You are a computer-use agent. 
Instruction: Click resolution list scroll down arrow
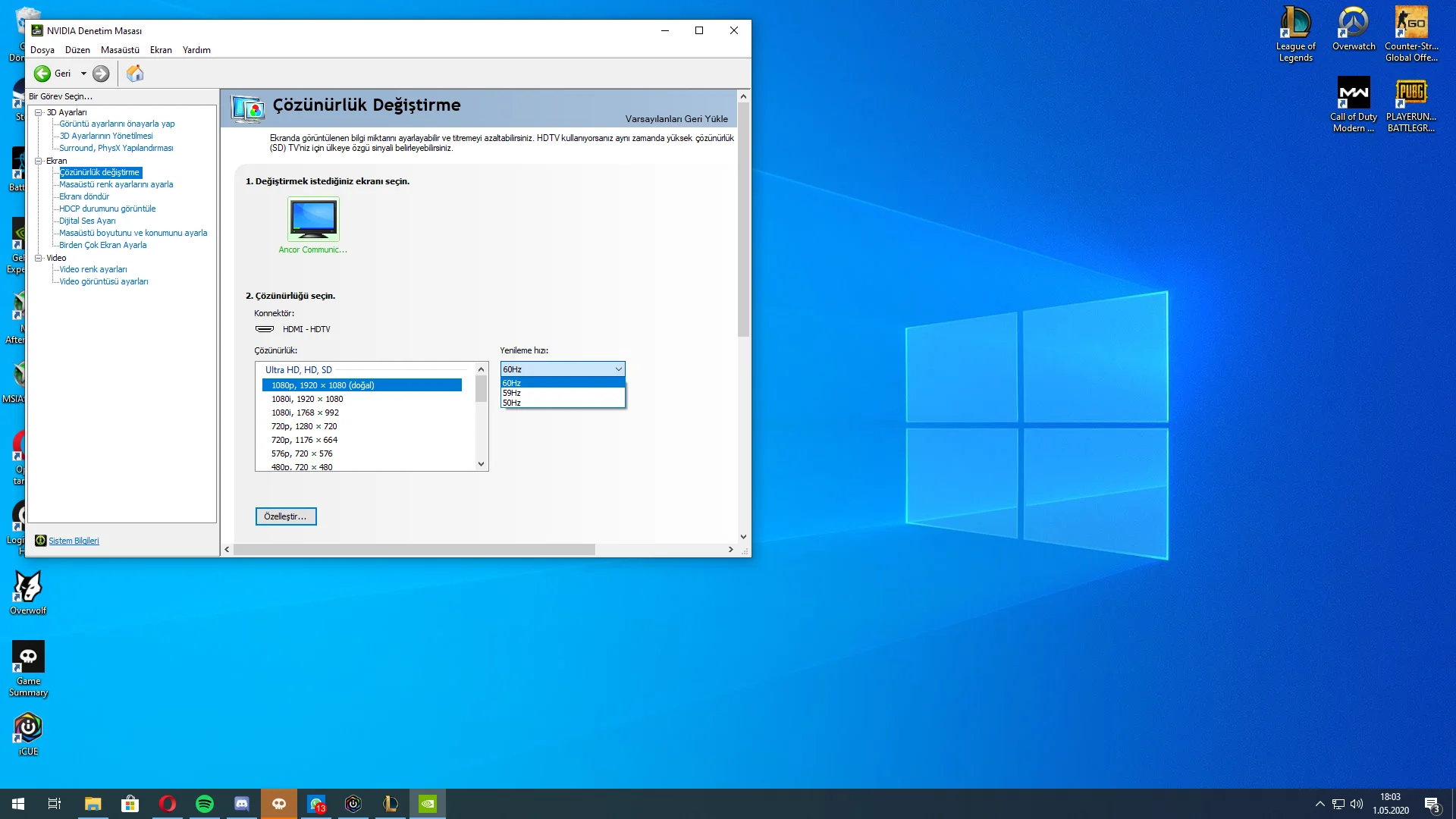pos(481,464)
